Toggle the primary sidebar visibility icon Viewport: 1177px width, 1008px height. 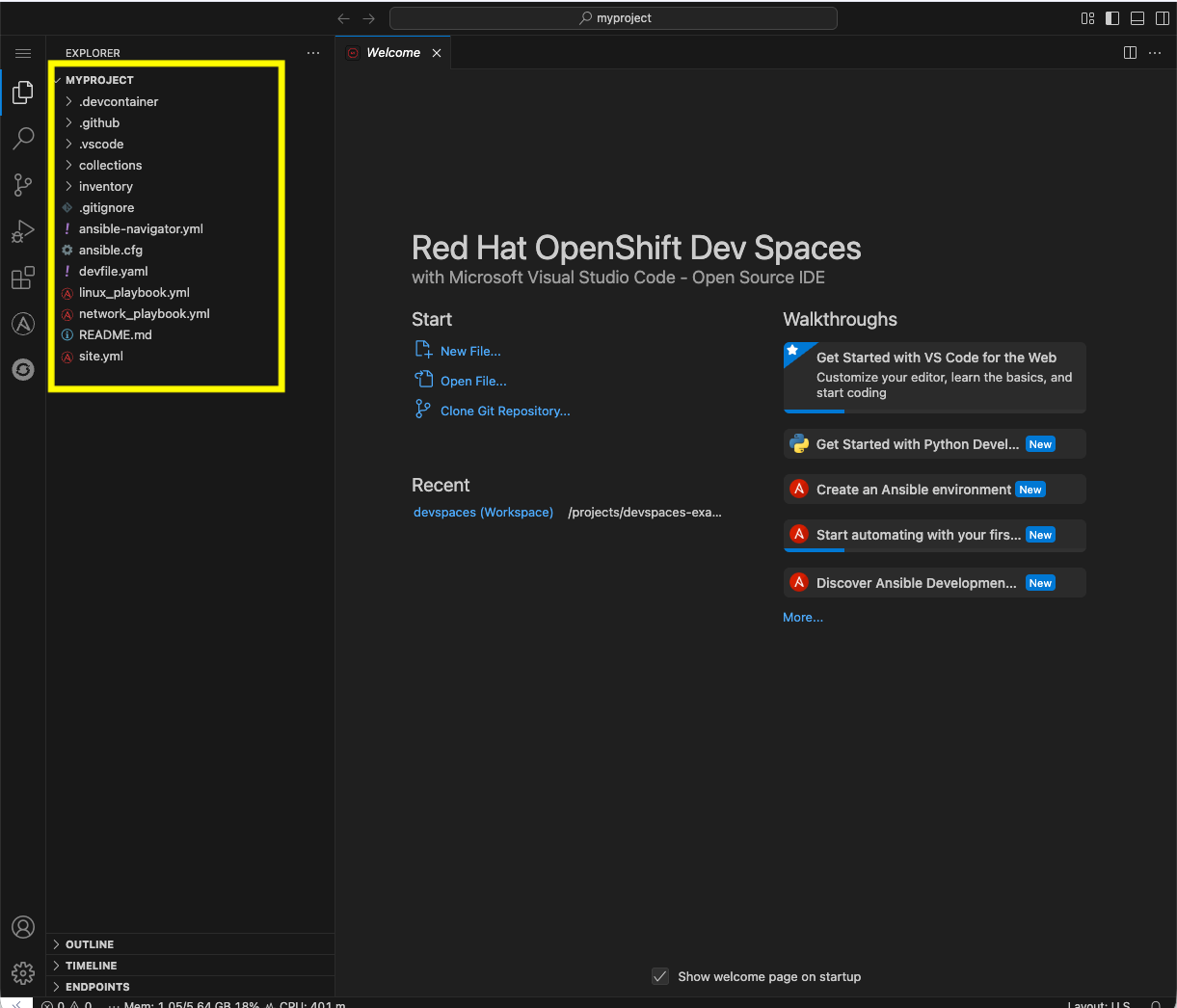[1112, 17]
